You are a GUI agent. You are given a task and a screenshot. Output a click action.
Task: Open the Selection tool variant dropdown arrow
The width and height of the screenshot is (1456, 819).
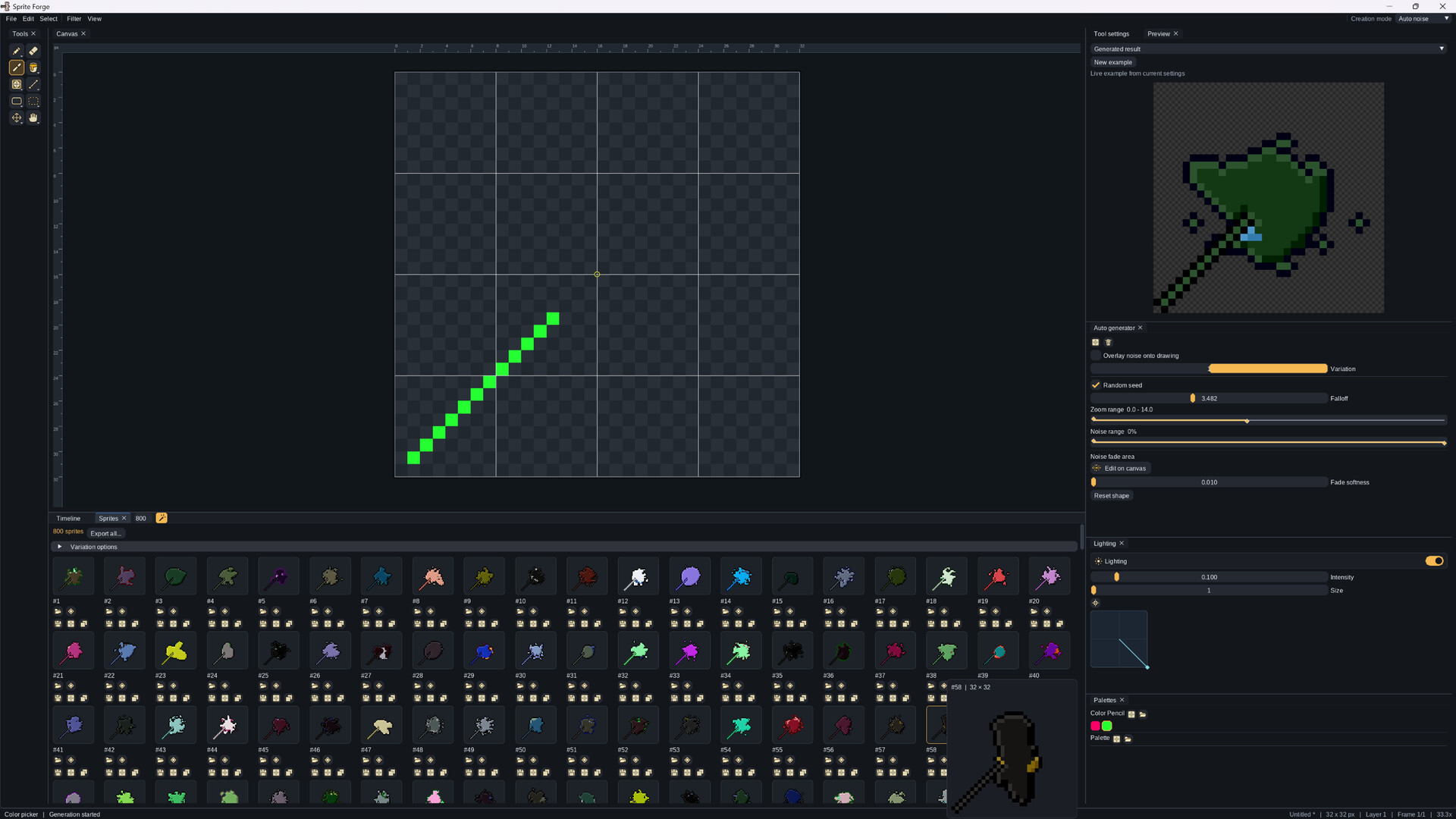click(x=39, y=106)
